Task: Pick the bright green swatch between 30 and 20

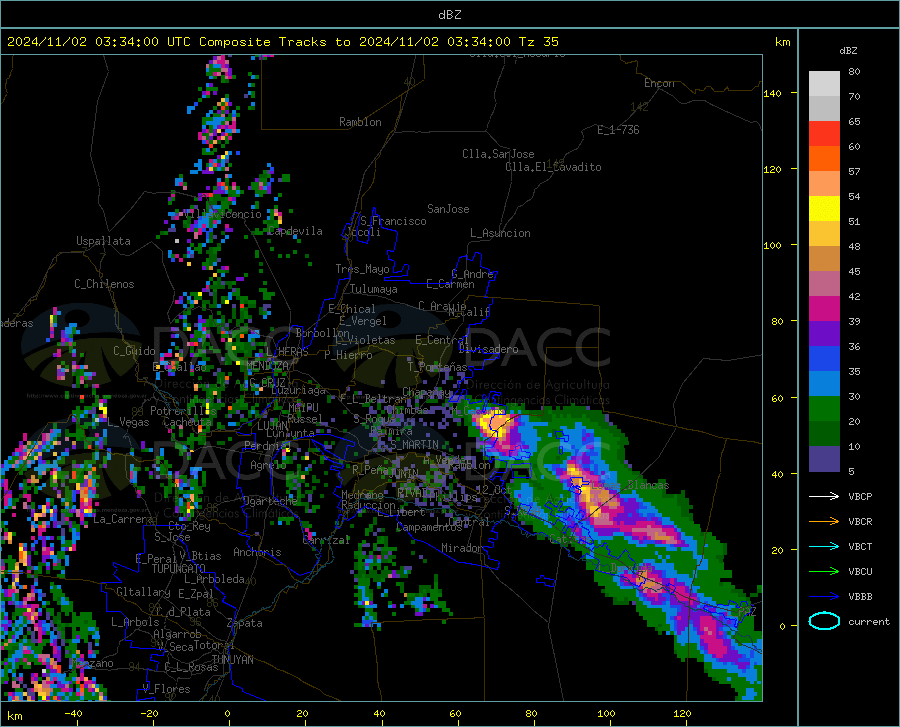Action: (824, 409)
